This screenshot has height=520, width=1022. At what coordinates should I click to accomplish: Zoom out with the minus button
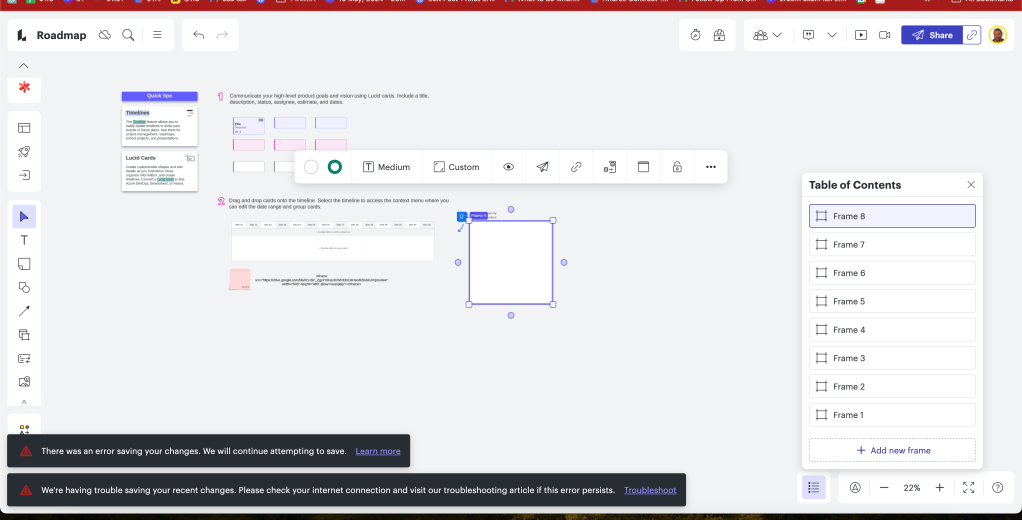[884, 487]
